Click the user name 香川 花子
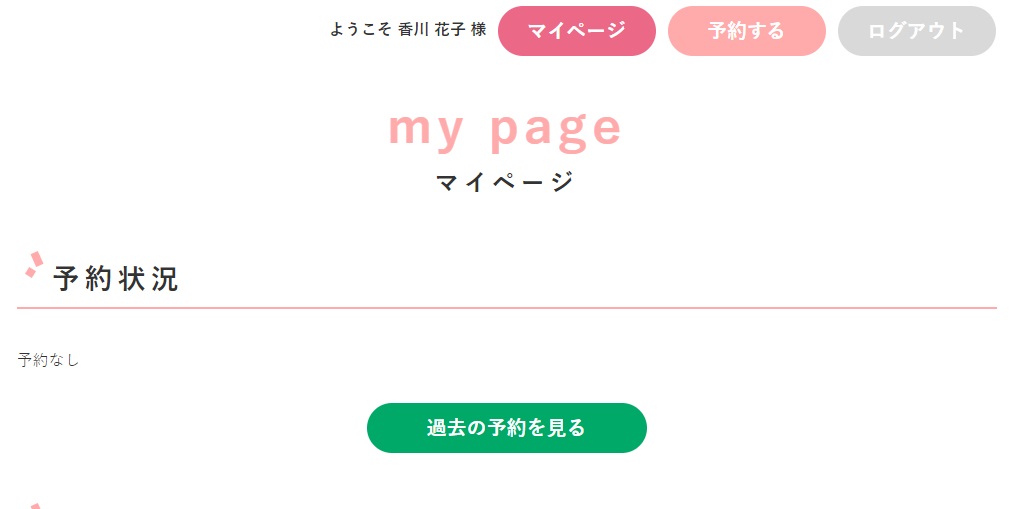1013x509 pixels. [x=432, y=30]
